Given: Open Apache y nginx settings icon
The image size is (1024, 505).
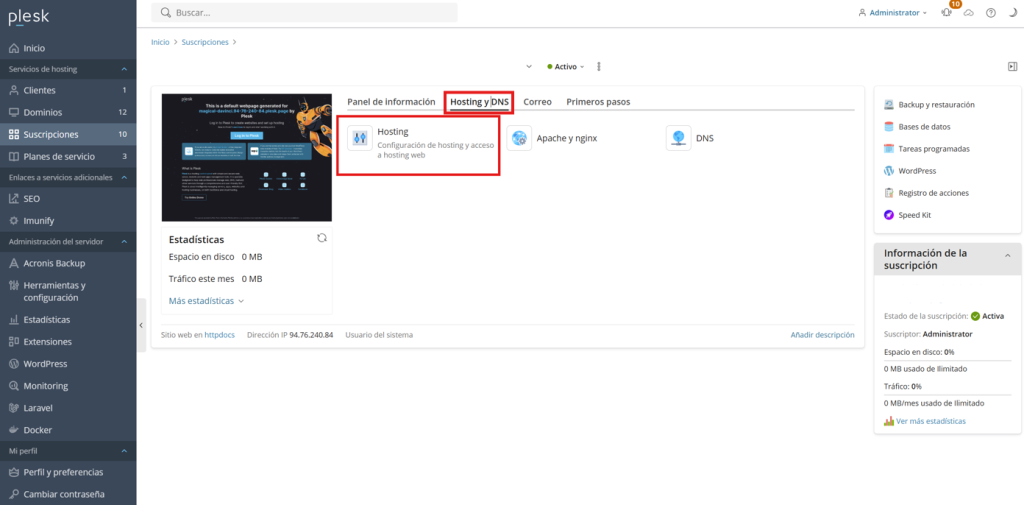Looking at the screenshot, I should tap(519, 139).
